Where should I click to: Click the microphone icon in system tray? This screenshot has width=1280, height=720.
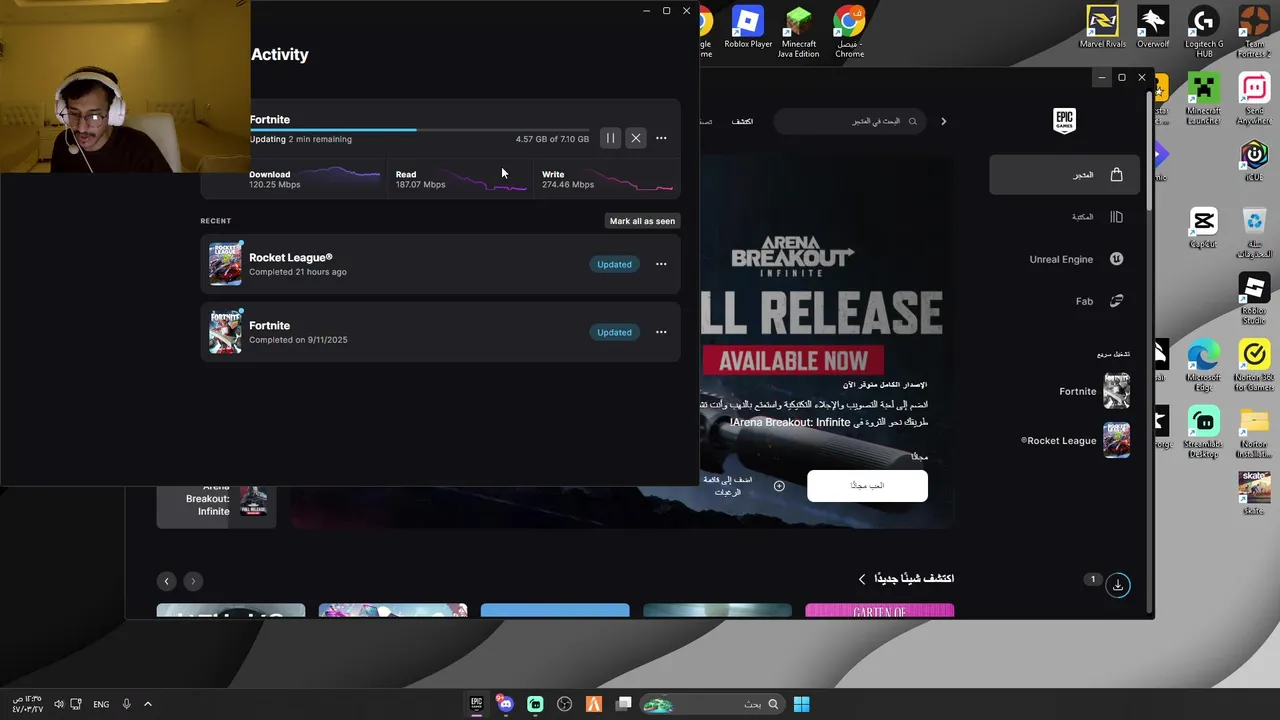coord(126,704)
